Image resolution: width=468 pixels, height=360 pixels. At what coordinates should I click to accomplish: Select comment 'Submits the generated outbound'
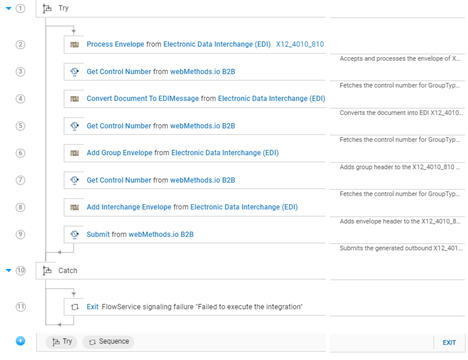click(x=401, y=248)
